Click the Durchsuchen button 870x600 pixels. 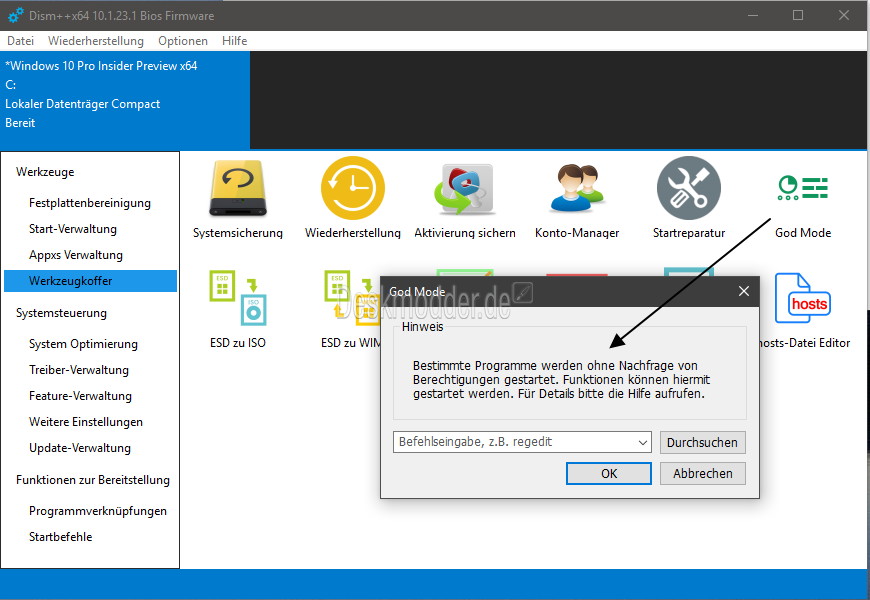pos(702,442)
